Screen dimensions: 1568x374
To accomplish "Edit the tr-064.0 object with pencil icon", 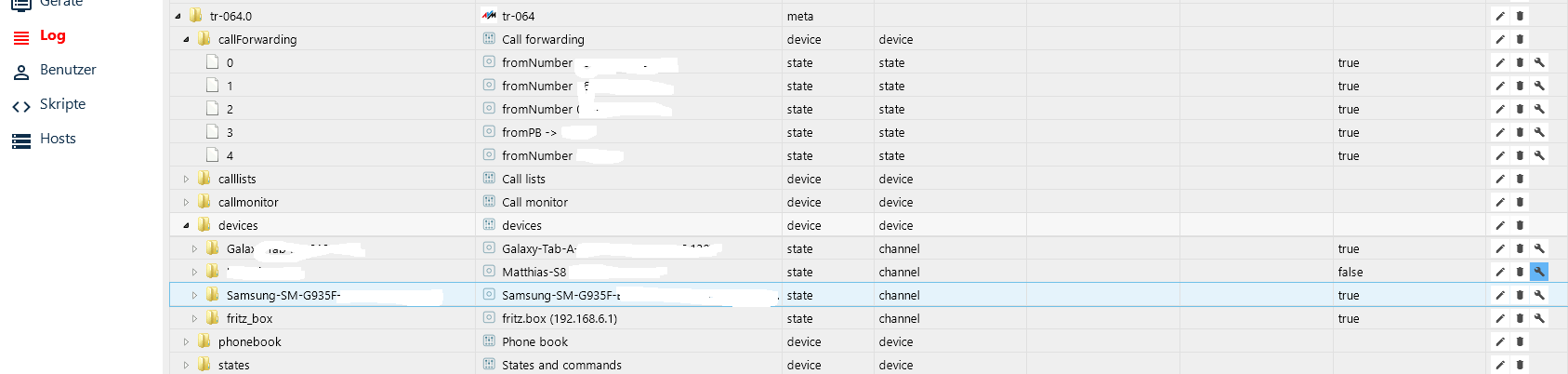I will coord(1500,16).
